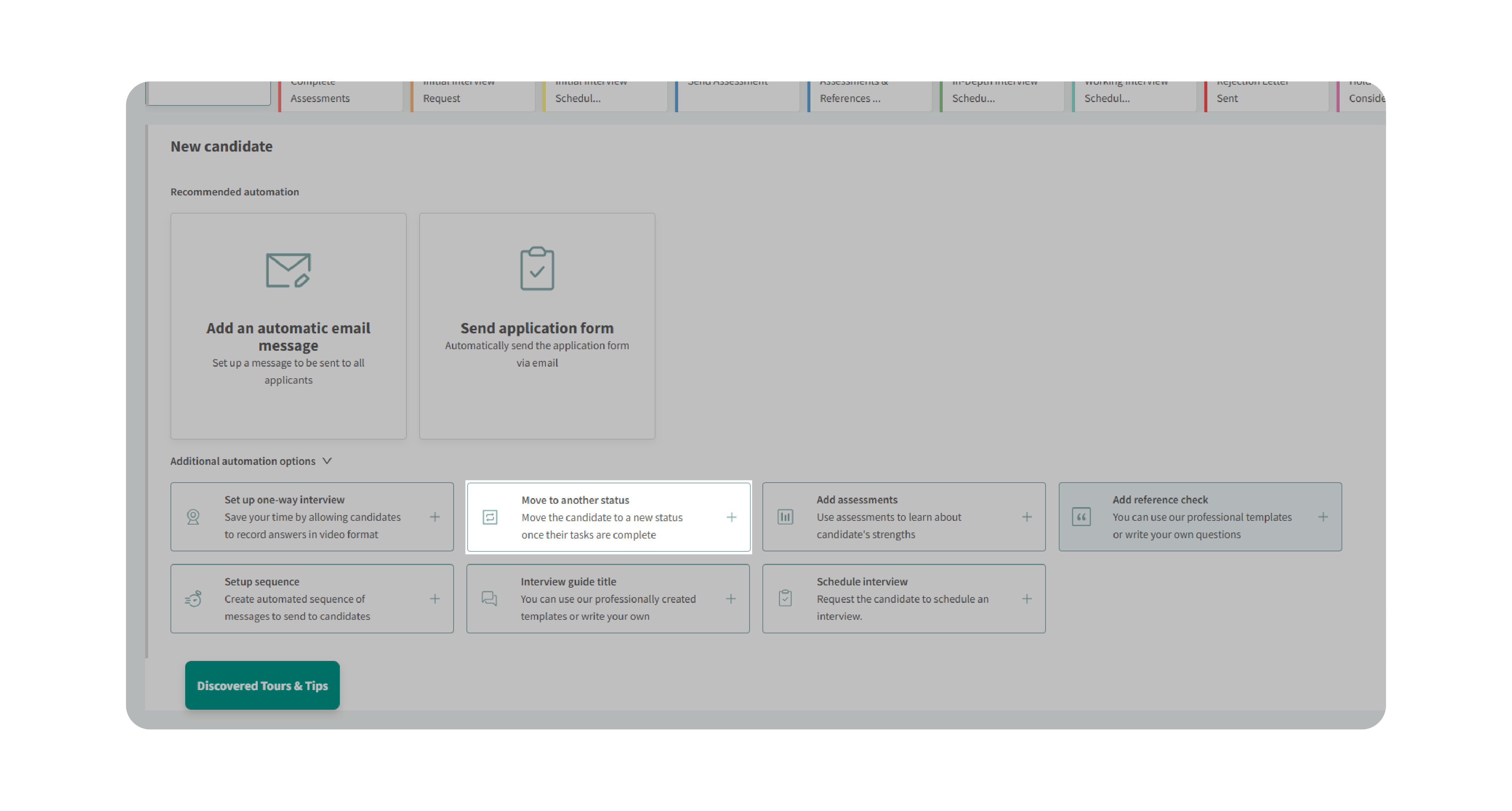Click the one-way interview webcam icon
This screenshot has width=1512, height=811.
[x=193, y=517]
